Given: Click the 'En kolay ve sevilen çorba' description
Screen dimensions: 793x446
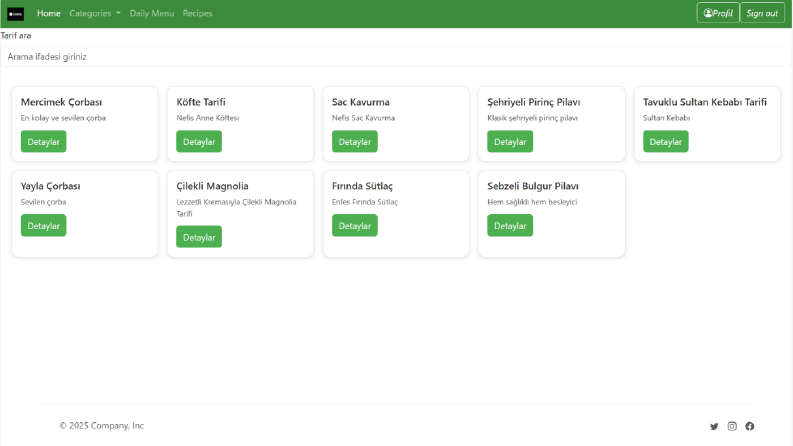Looking at the screenshot, I should (63, 118).
